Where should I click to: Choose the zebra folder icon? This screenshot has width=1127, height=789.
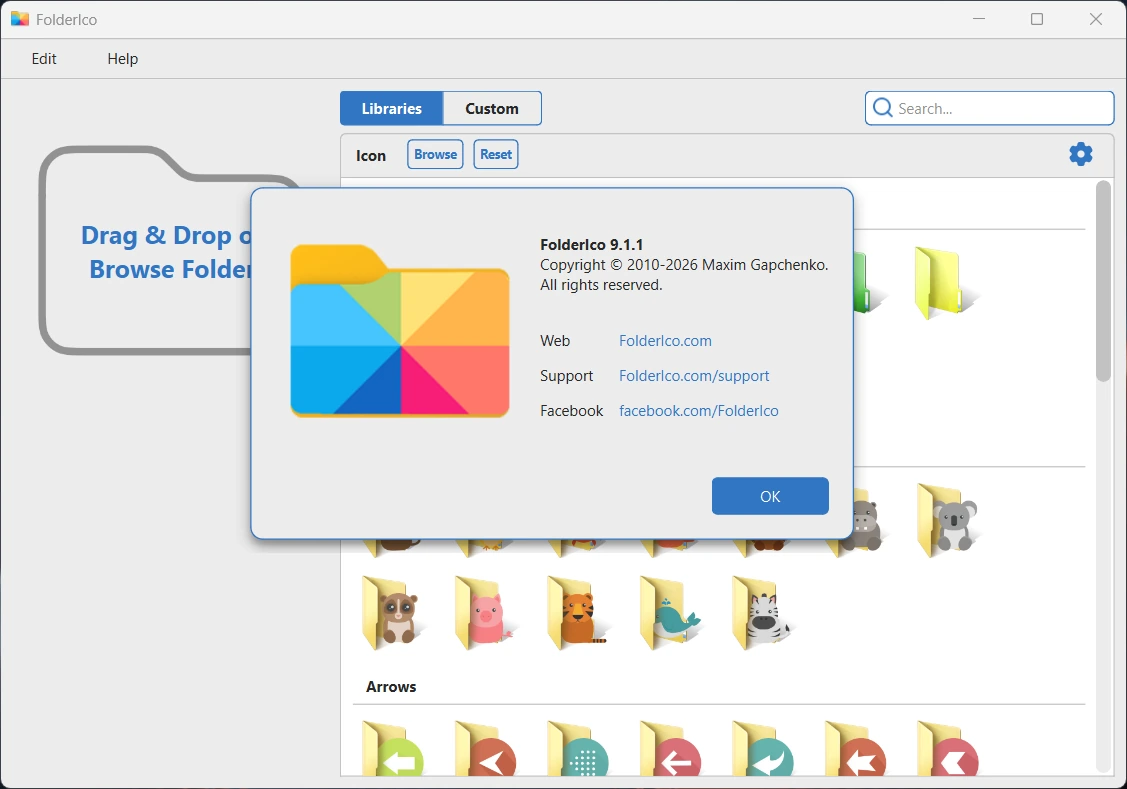(763, 613)
